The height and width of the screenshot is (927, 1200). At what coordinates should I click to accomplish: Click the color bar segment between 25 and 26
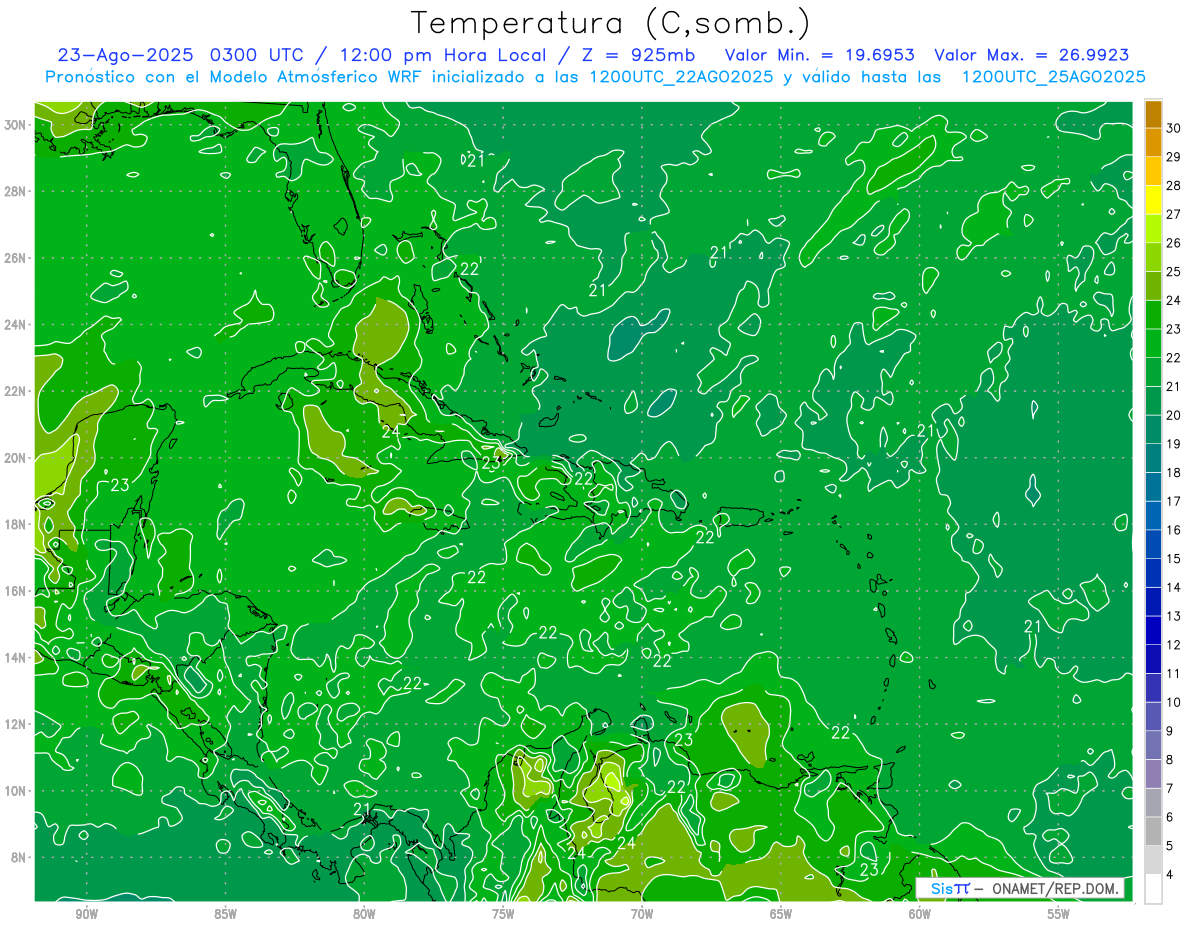point(1153,257)
